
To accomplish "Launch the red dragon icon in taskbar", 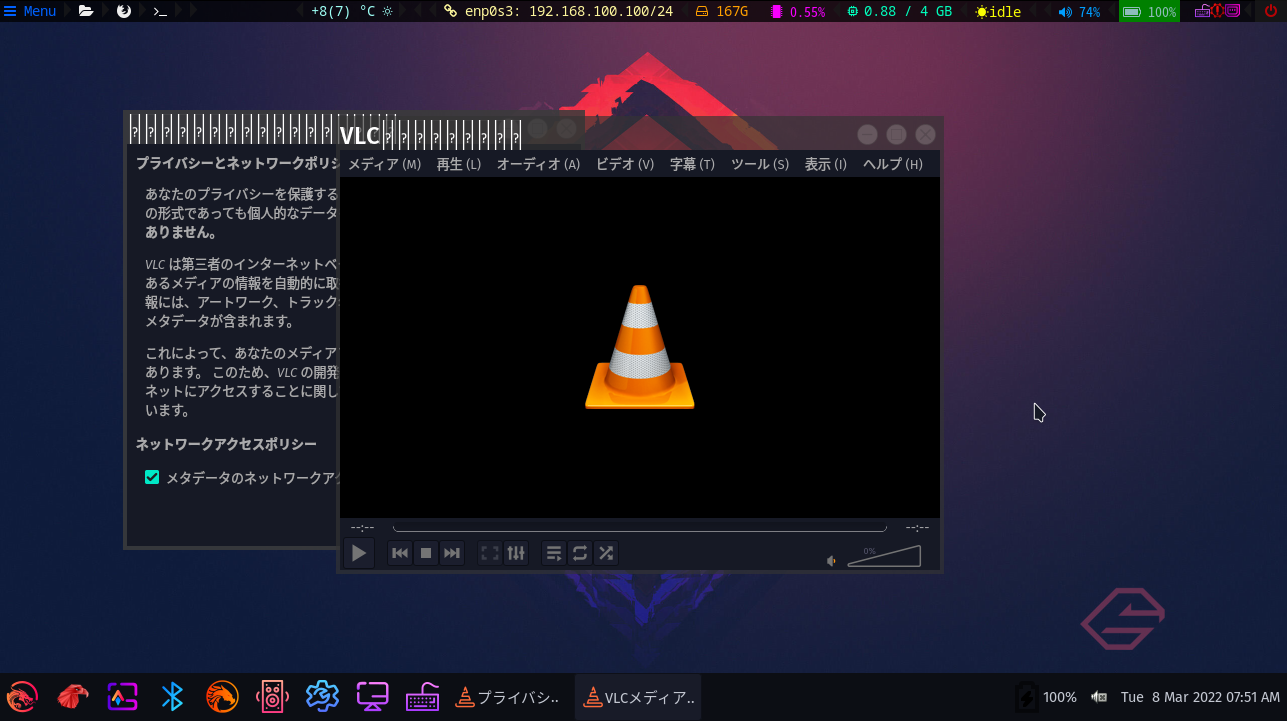I will coord(22,696).
